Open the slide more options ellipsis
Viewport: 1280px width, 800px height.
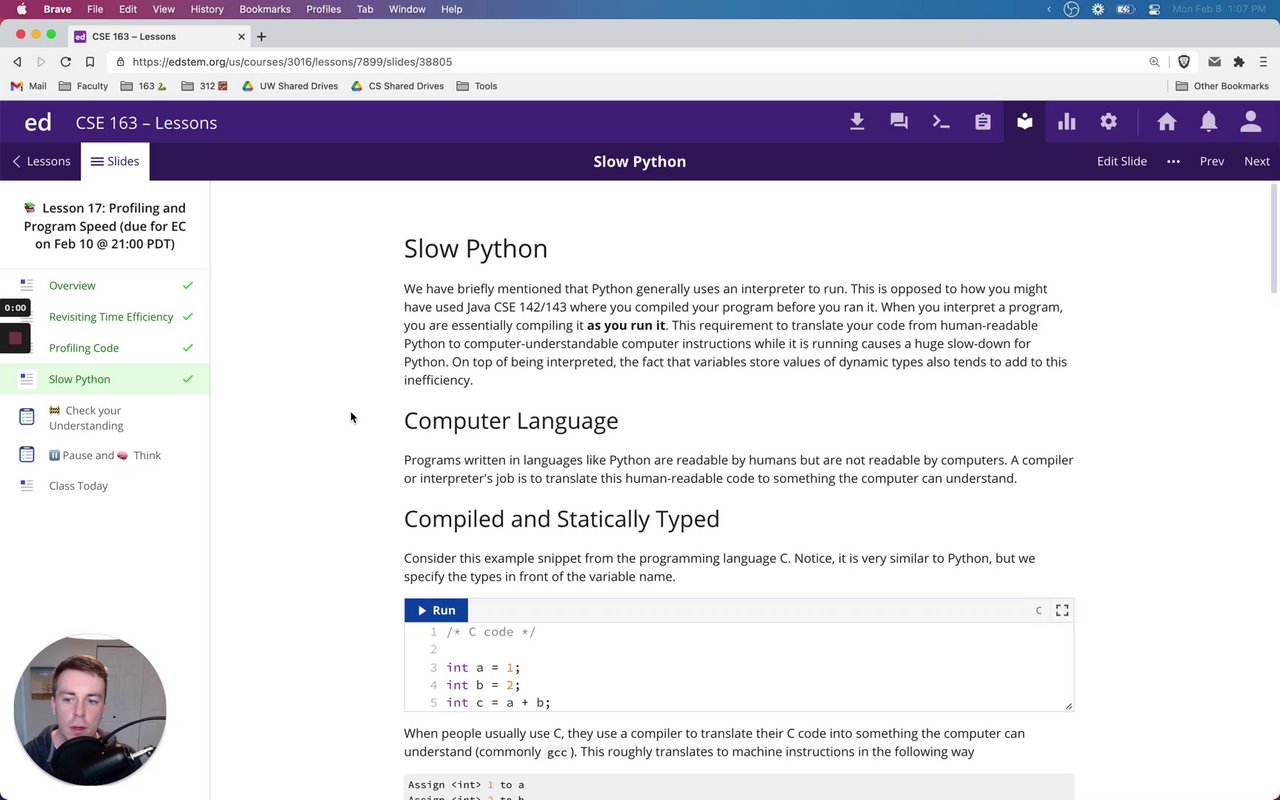[x=1173, y=161]
